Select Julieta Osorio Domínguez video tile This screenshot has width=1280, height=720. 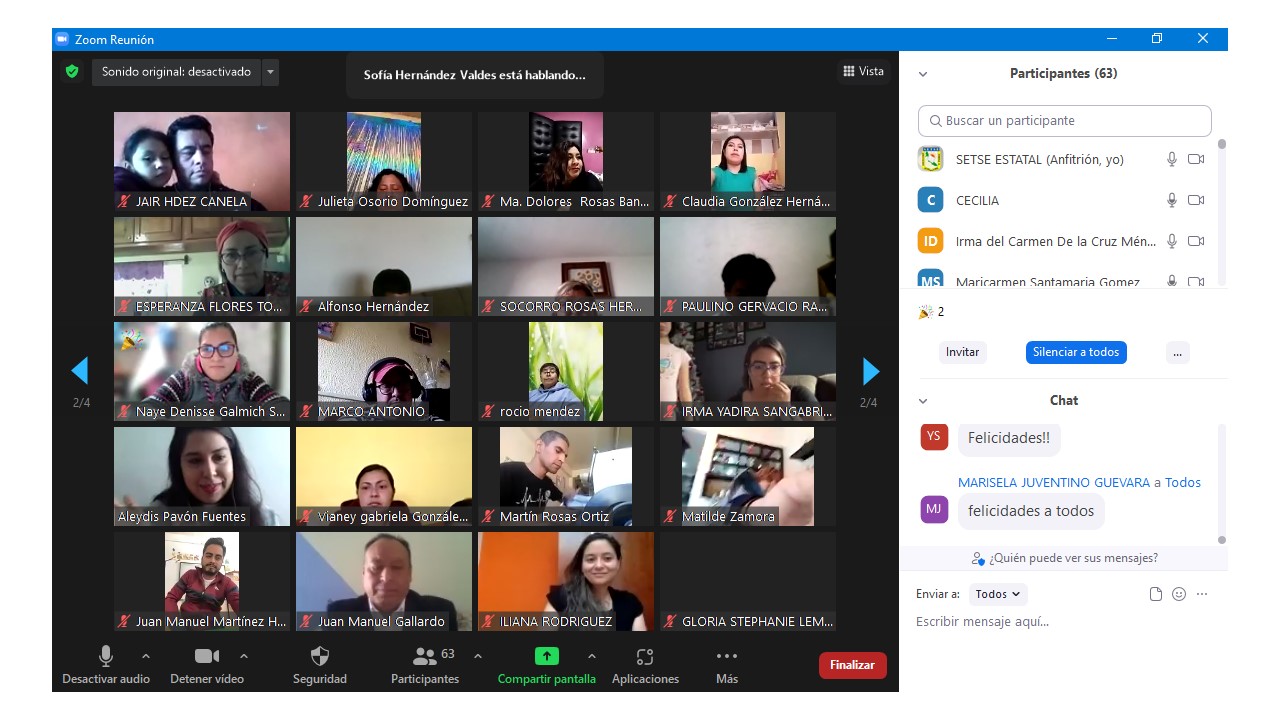pos(384,161)
